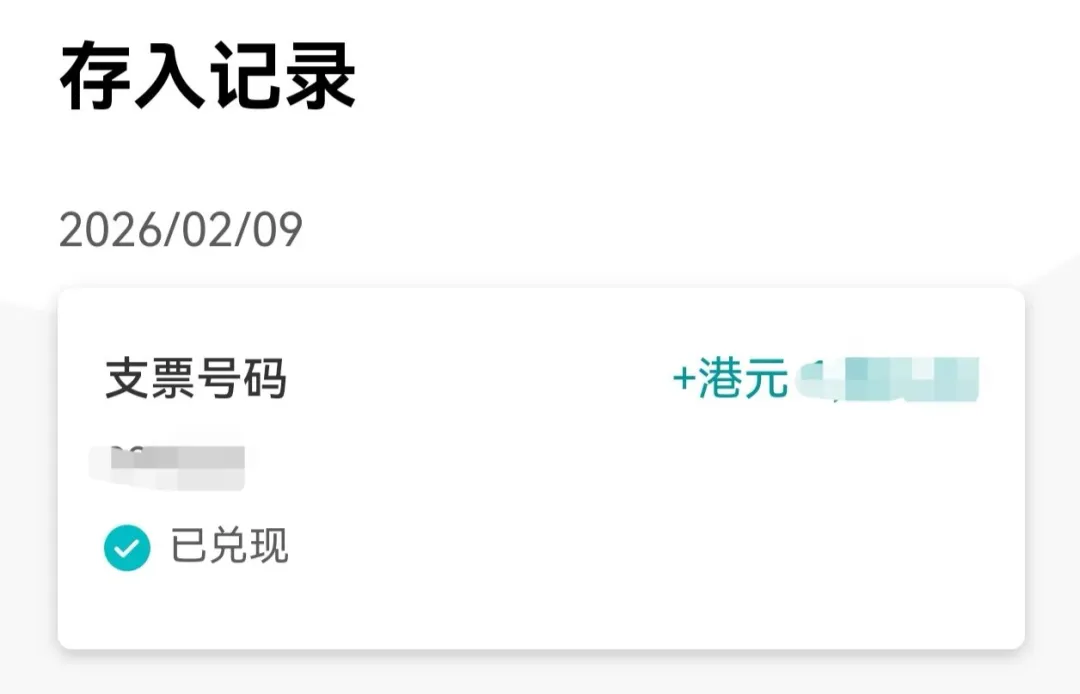This screenshot has width=1080, height=694.
Task: Open the 支票号码 deposit record card
Action: pos(540,468)
